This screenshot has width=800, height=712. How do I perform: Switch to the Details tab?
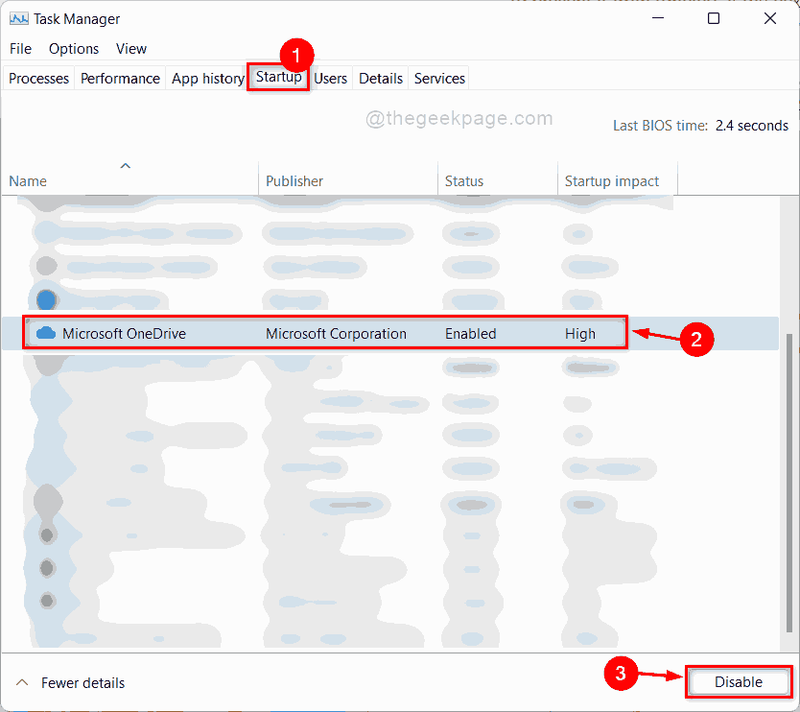click(x=381, y=79)
